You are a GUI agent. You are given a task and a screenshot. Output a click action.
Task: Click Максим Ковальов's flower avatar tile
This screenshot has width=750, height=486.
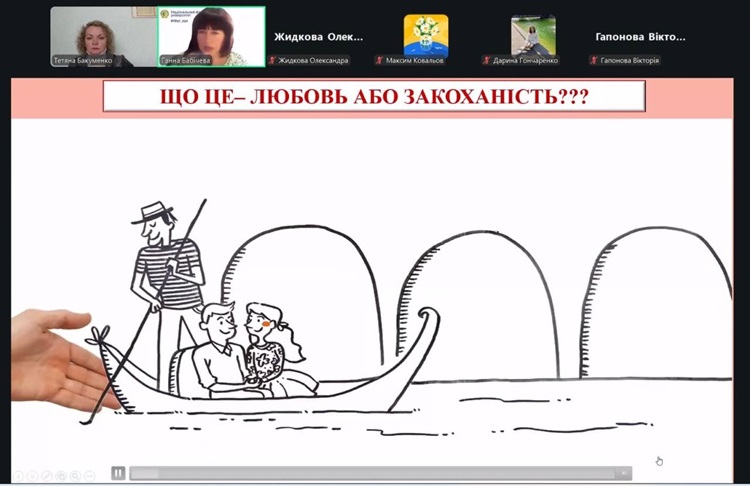coord(426,35)
